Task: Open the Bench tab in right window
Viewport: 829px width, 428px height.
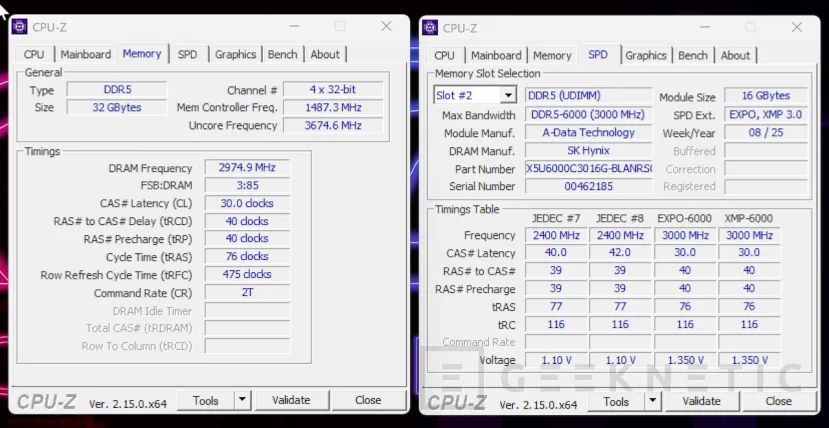Action: 693,56
